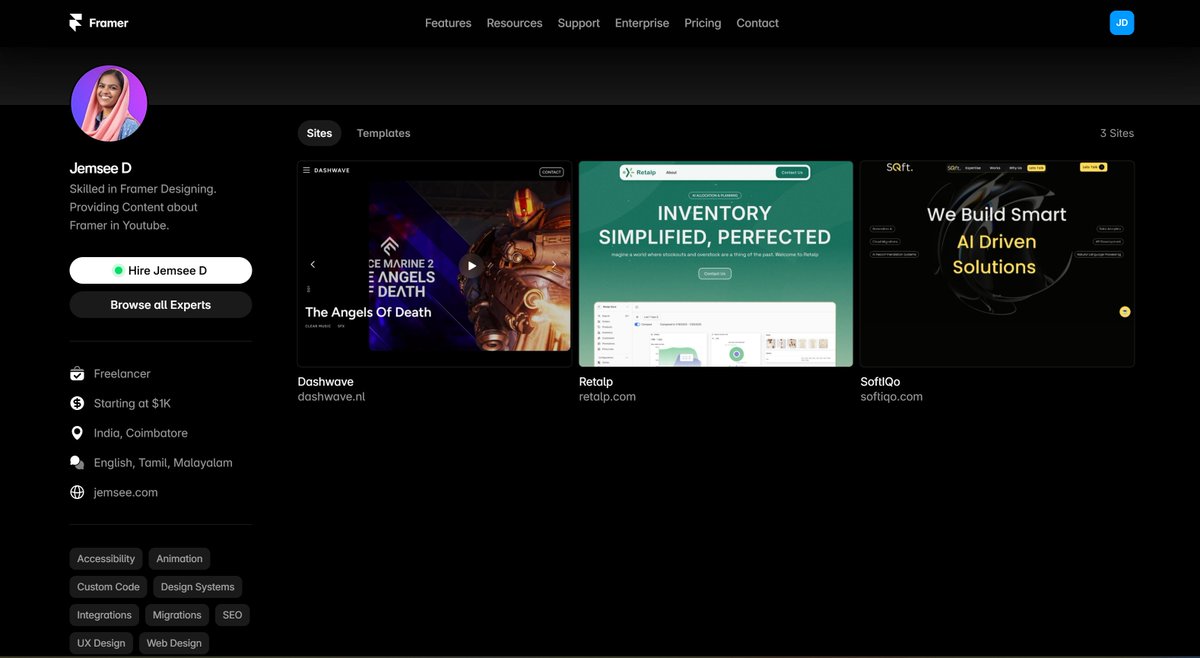The image size is (1200, 658).
Task: Select the Accessibility tag
Action: (x=106, y=559)
